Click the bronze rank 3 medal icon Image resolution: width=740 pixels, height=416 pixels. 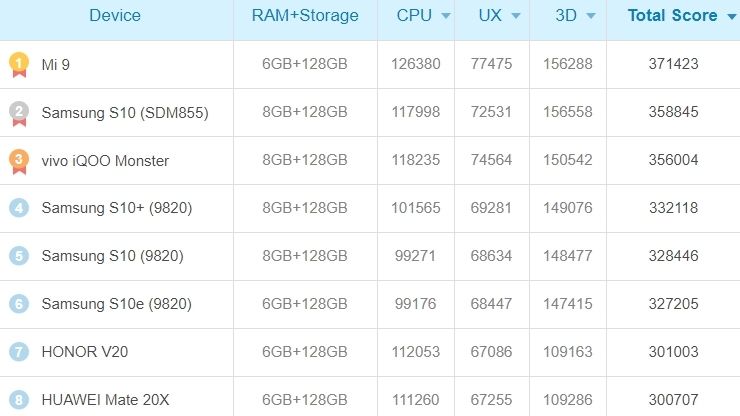coord(19,161)
